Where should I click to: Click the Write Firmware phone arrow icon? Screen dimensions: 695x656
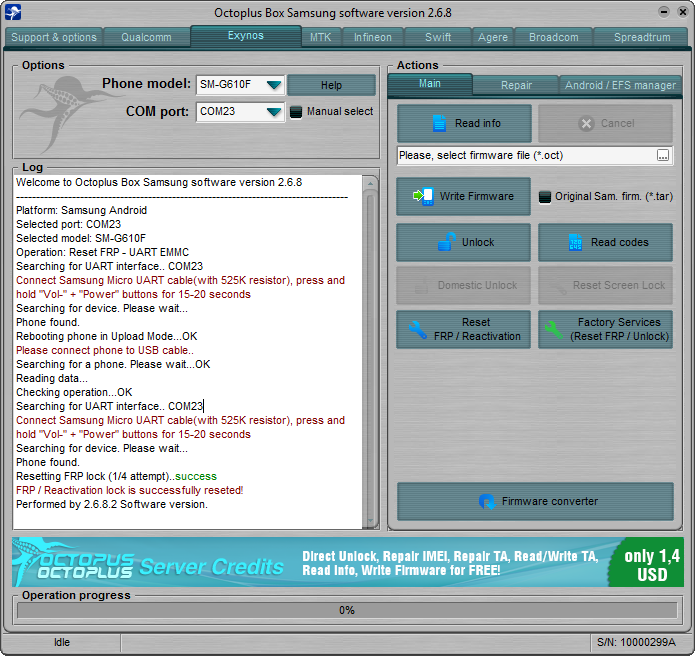click(423, 196)
